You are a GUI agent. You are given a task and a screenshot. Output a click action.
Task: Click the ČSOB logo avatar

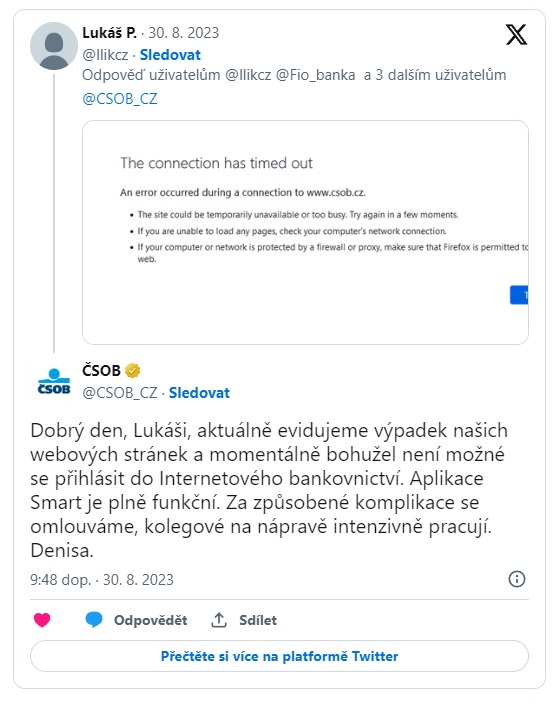54,382
